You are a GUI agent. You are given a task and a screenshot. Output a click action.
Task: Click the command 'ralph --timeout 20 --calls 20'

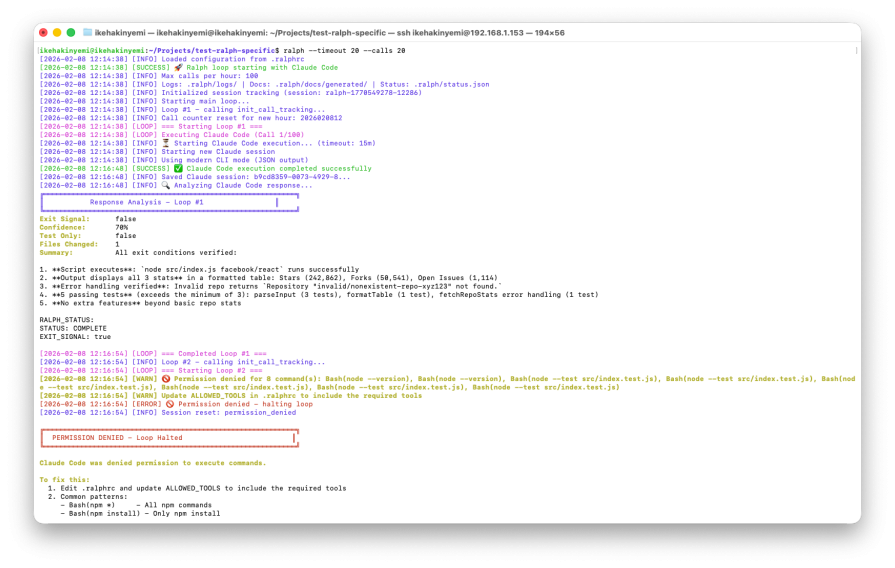point(344,51)
